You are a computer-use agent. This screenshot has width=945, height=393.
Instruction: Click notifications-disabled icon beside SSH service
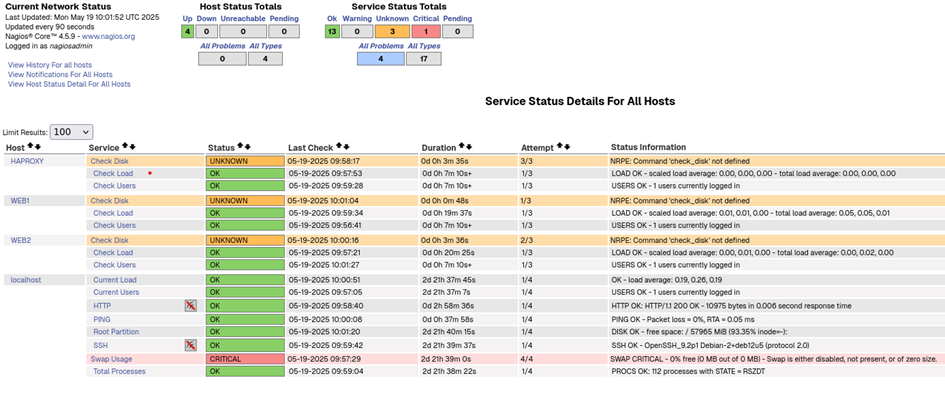(x=190, y=345)
